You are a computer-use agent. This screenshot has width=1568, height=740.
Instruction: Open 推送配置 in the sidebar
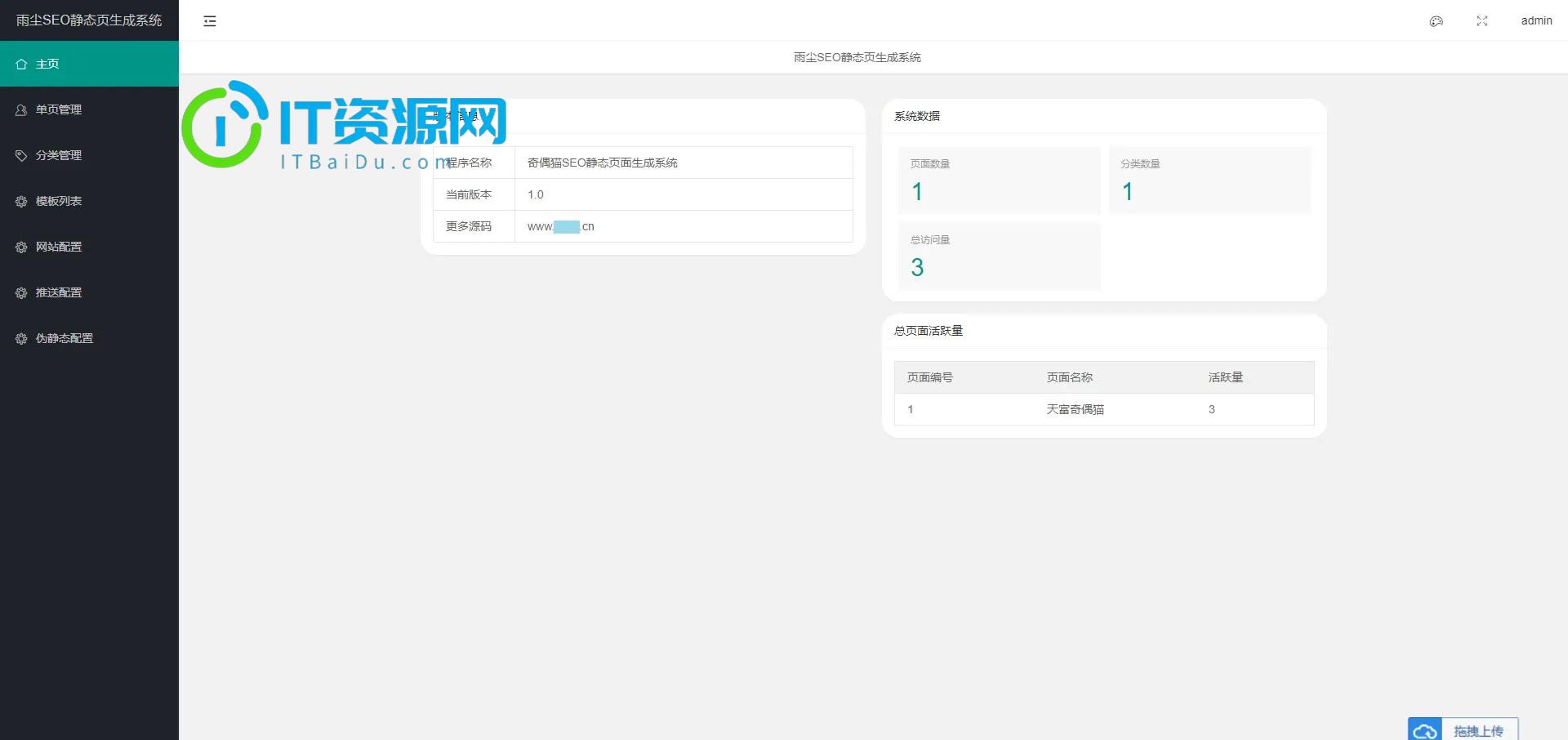click(x=89, y=292)
